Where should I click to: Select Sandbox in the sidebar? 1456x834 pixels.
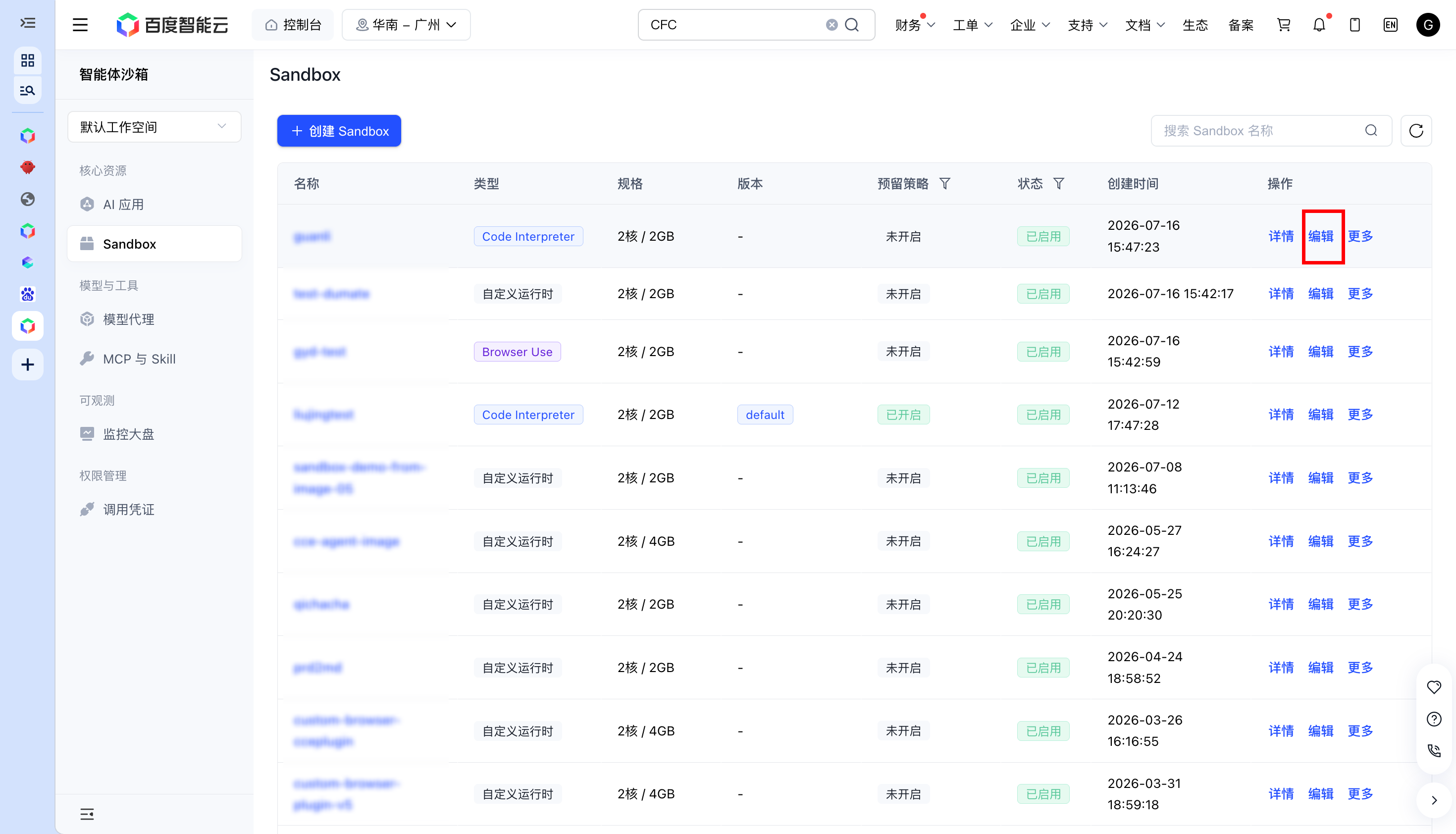click(154, 244)
